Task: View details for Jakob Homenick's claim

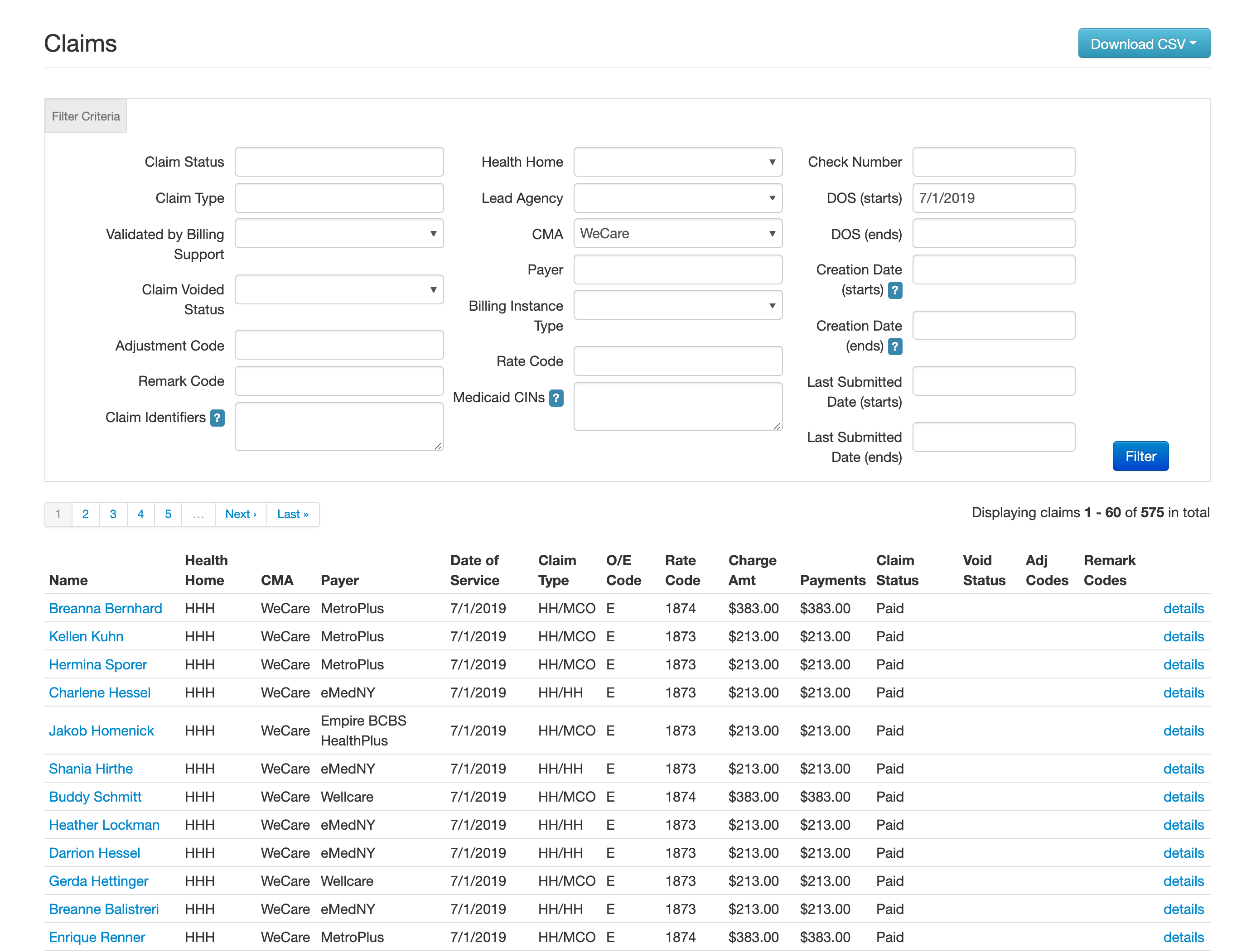Action: (x=1184, y=731)
